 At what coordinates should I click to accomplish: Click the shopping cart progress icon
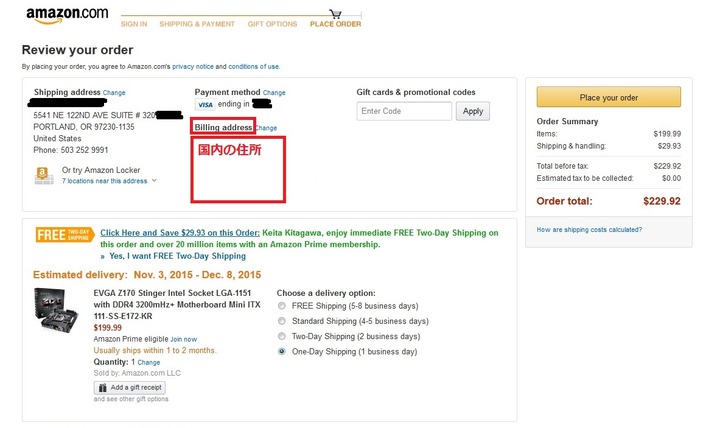335,14
